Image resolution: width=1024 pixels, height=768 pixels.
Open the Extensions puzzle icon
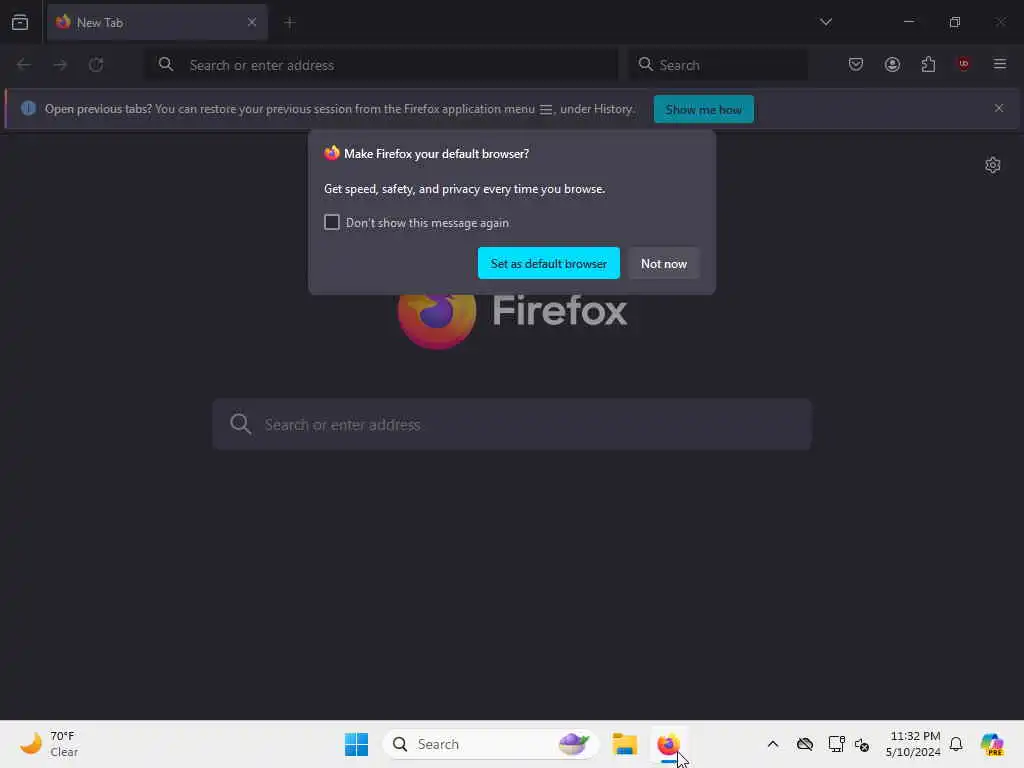pyautogui.click(x=928, y=64)
